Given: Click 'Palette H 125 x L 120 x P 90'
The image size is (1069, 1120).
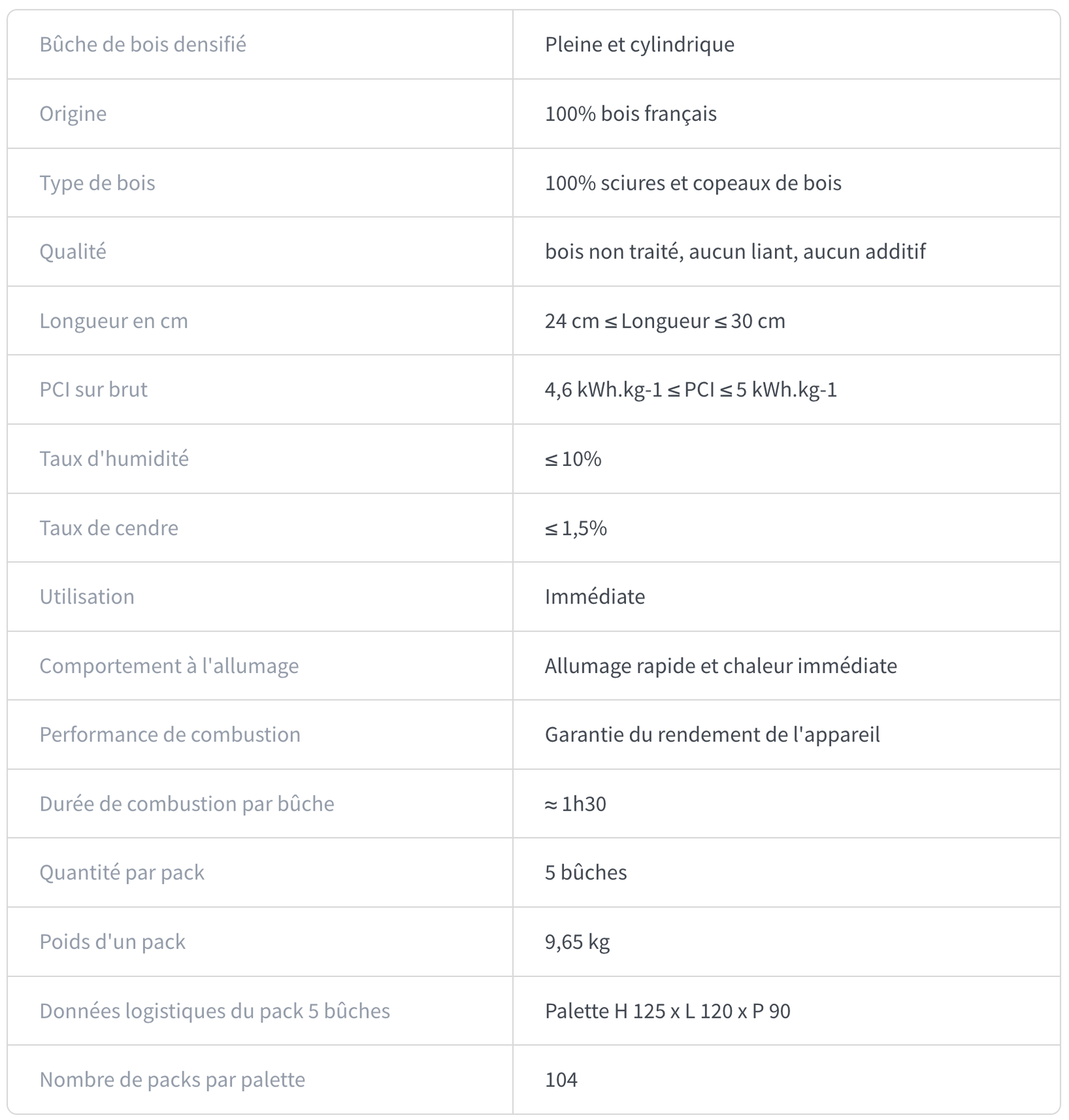Looking at the screenshot, I should [667, 1010].
